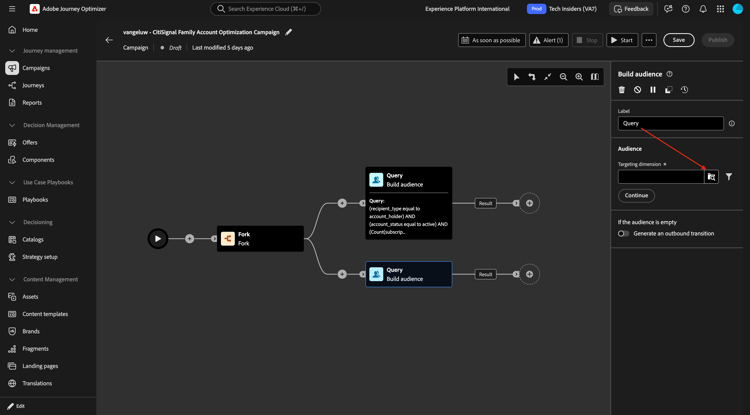The width and height of the screenshot is (750, 415).
Task: Select the upper Query node with conditions
Action: pyautogui.click(x=408, y=203)
